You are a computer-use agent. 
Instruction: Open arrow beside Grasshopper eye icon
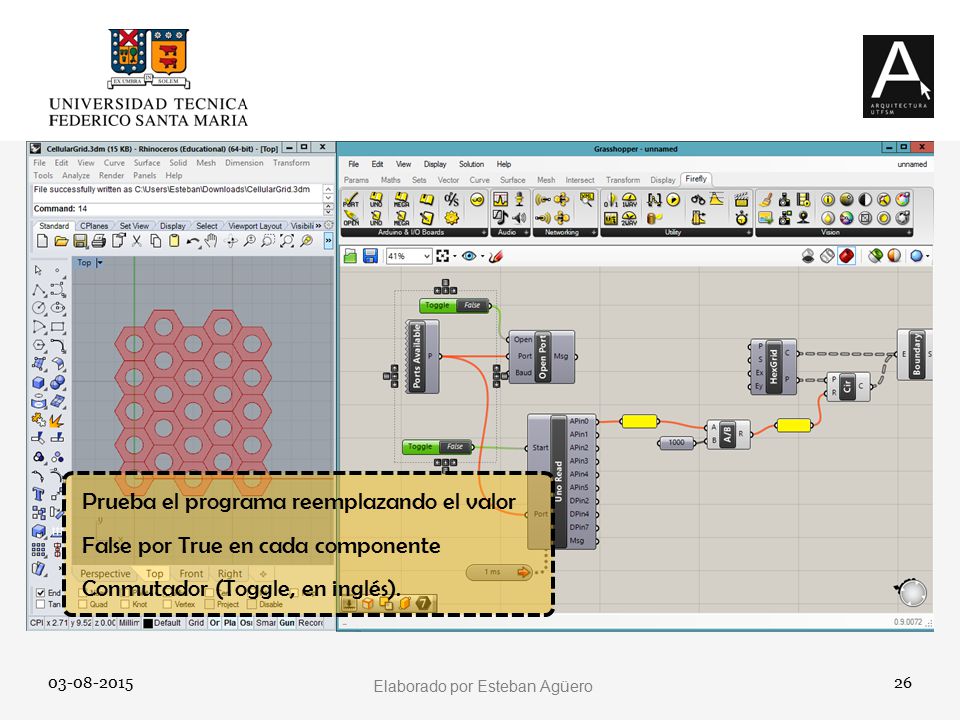[482, 257]
